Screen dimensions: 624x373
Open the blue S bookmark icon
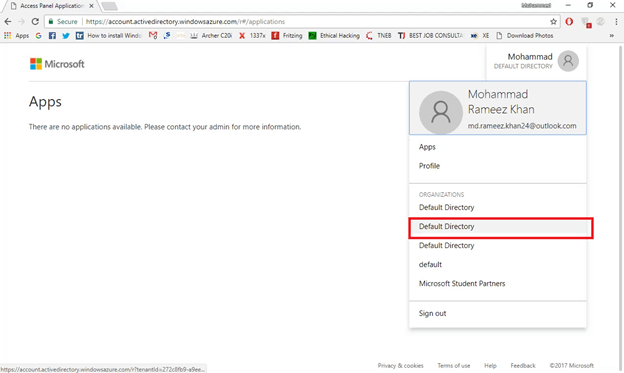point(167,35)
